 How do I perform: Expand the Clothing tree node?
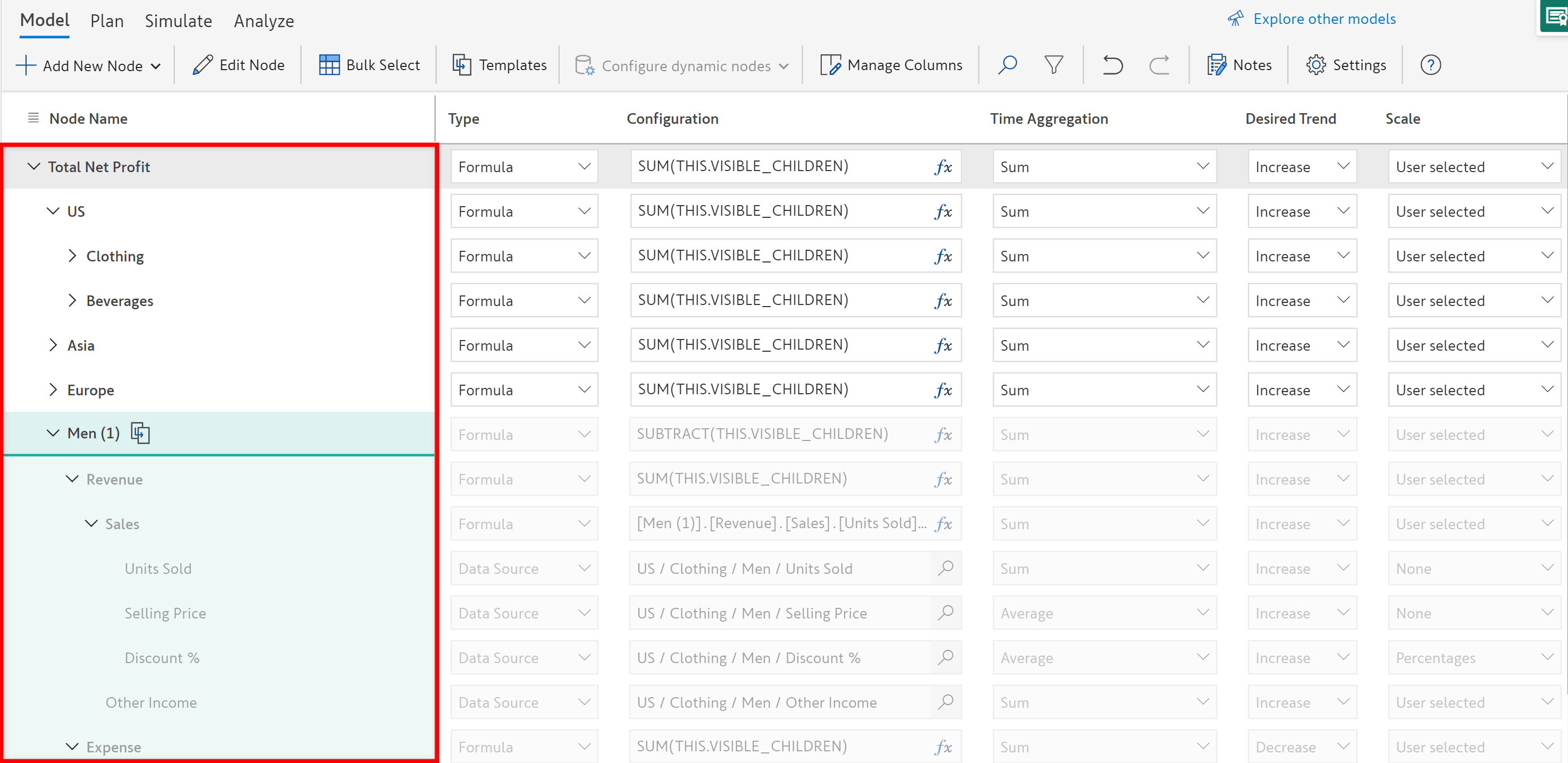click(x=72, y=256)
